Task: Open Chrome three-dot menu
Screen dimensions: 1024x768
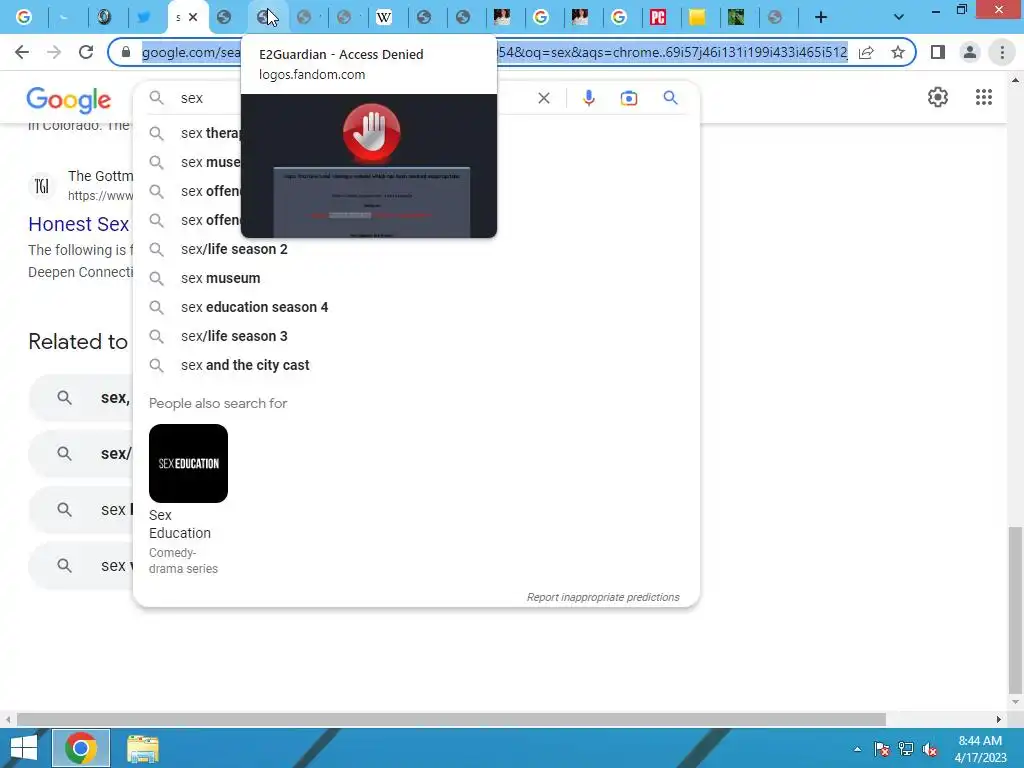Action: 1002,52
